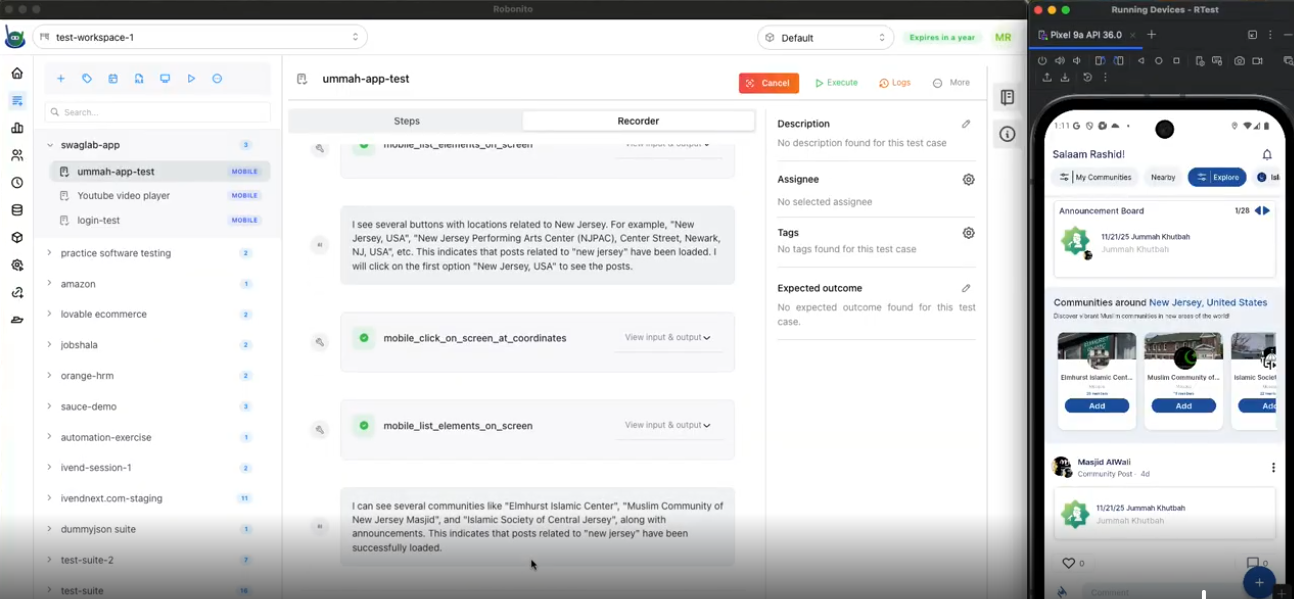The height and width of the screenshot is (599, 1294).
Task: Open the Default environment dropdown
Action: pyautogui.click(x=825, y=38)
